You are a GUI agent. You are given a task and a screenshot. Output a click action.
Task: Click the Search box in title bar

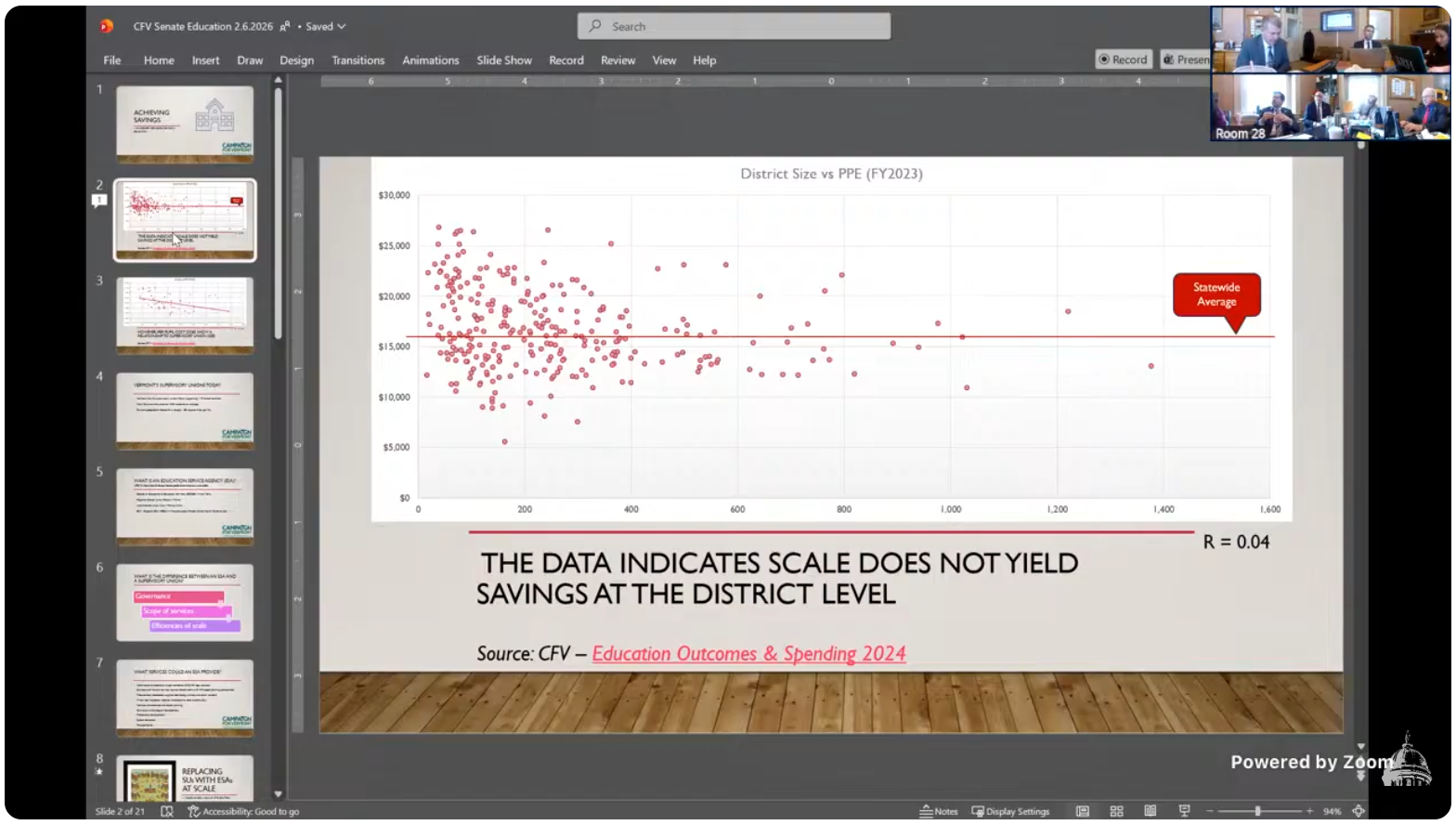[734, 27]
